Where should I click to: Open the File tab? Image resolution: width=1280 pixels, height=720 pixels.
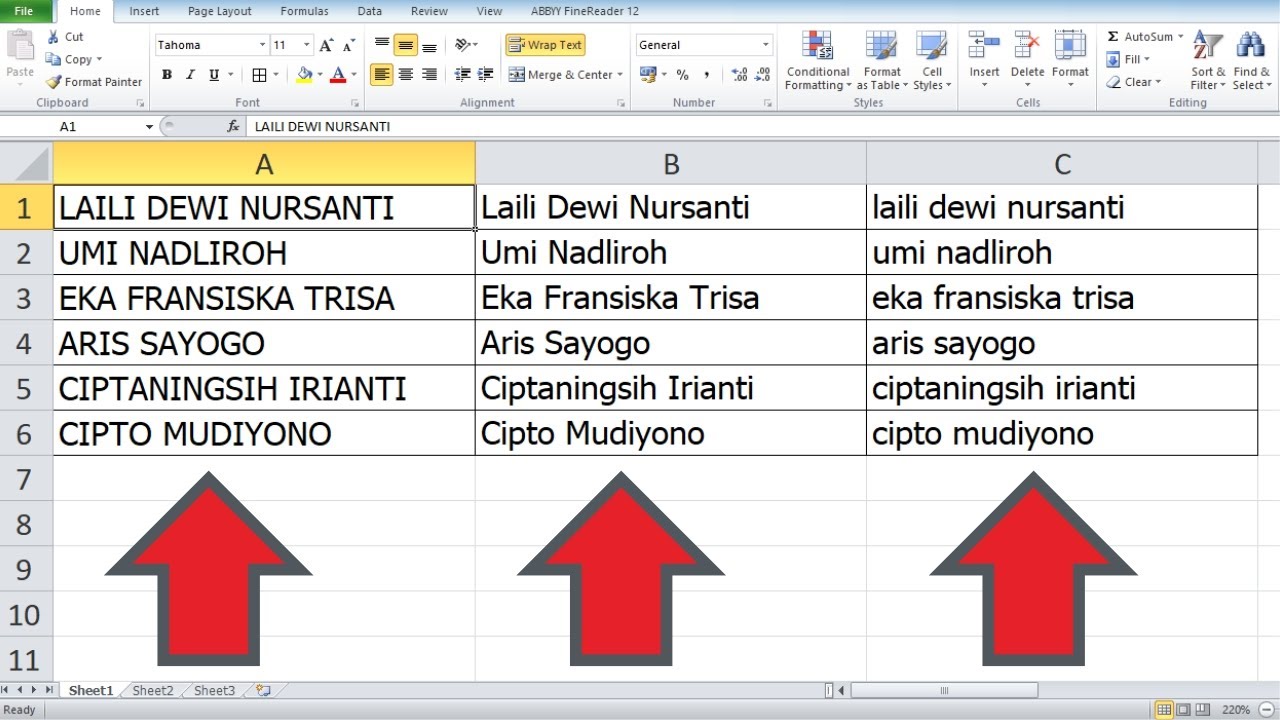point(24,11)
